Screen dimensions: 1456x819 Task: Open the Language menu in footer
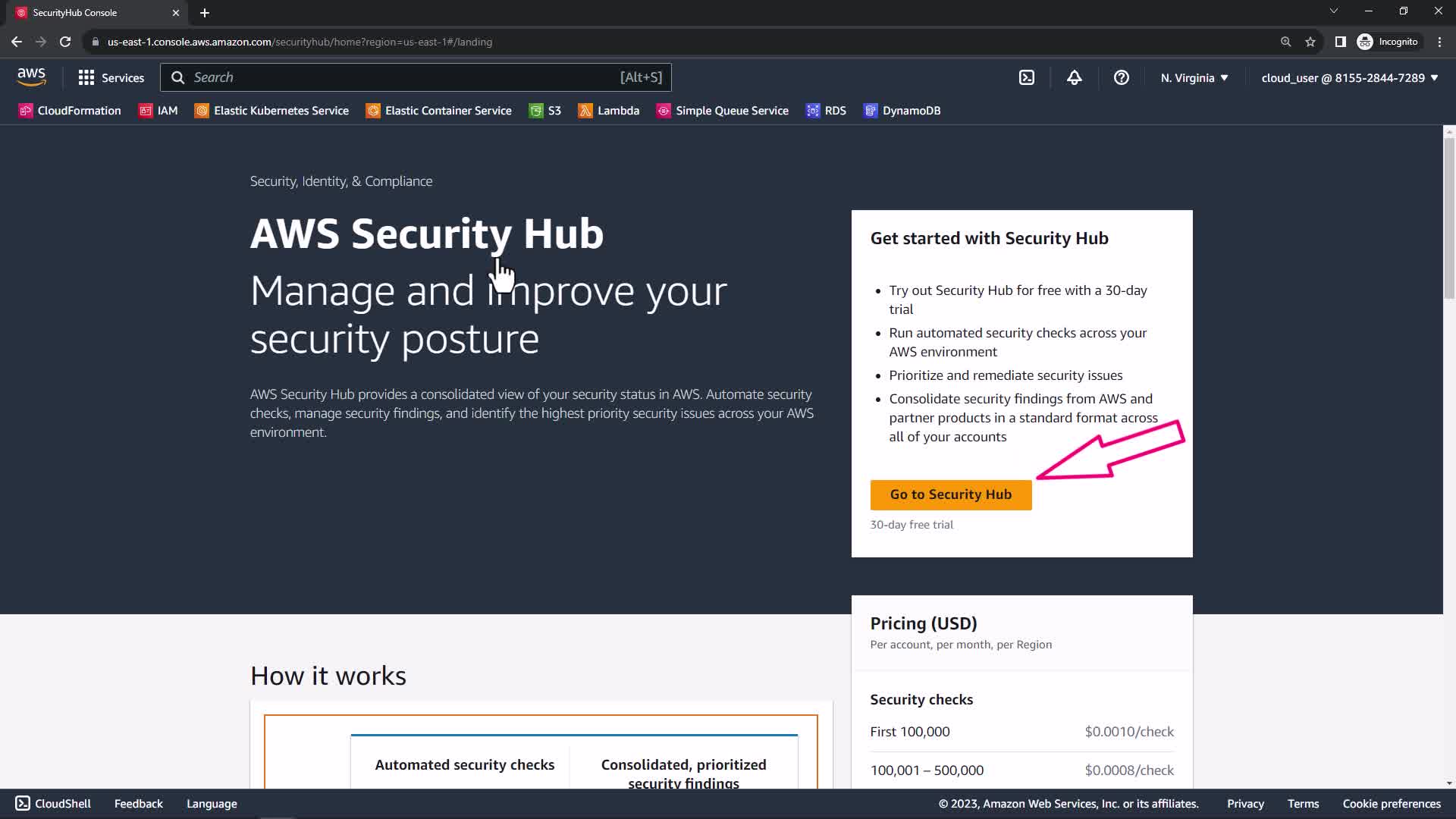[212, 804]
